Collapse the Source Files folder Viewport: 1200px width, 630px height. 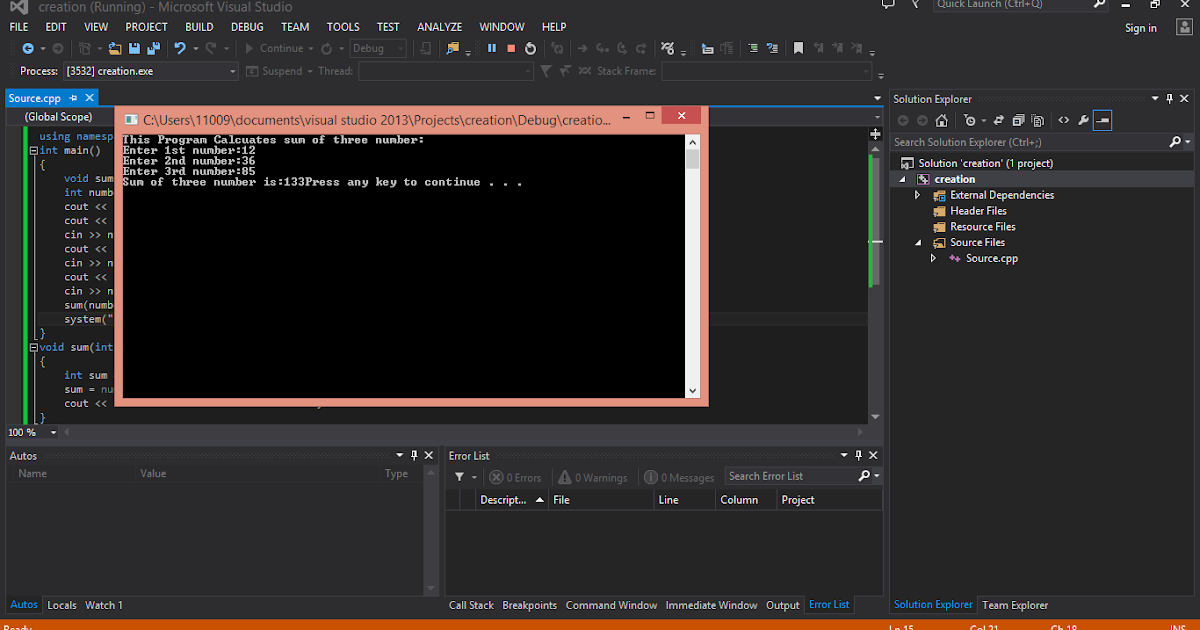(x=918, y=242)
